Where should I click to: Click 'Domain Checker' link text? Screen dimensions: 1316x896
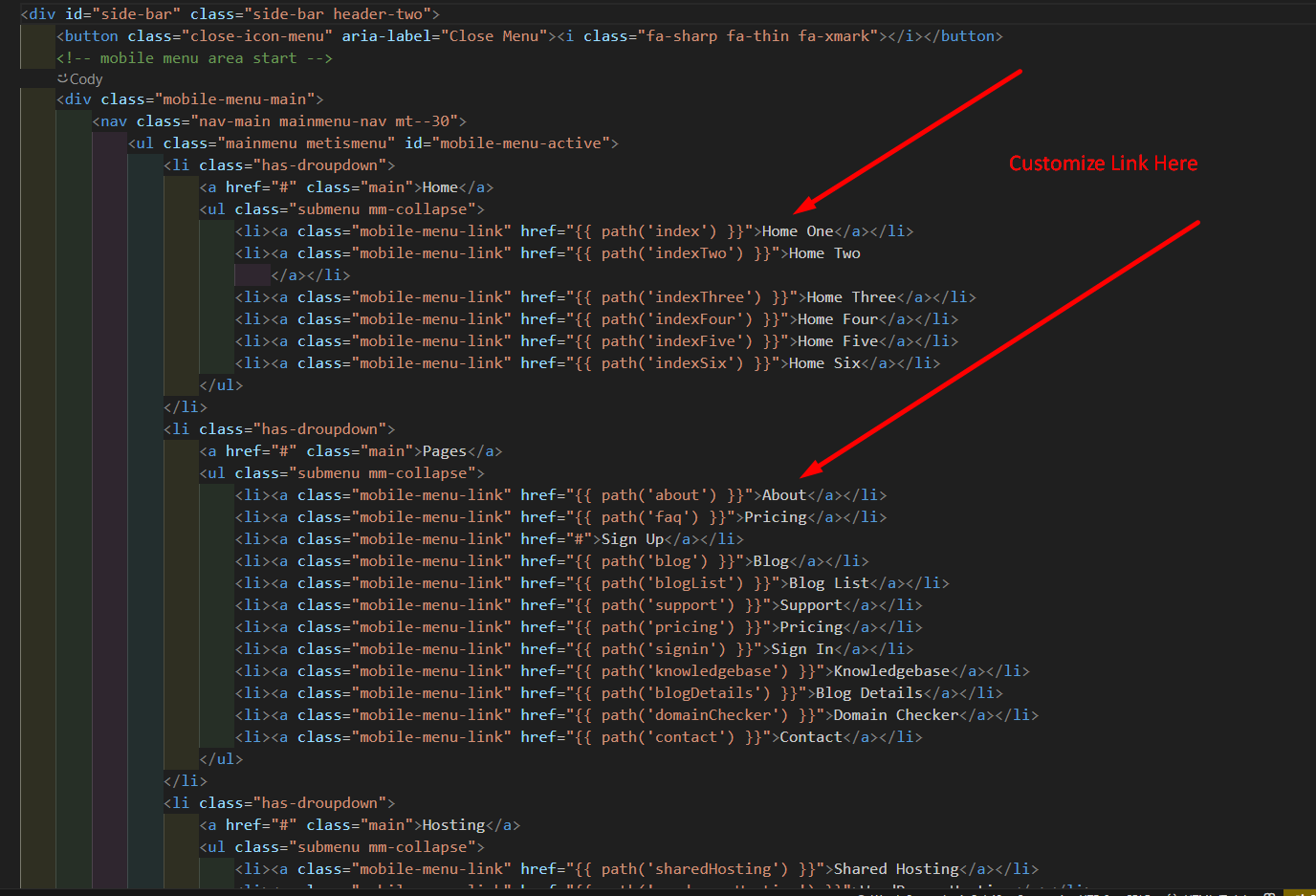coord(895,715)
